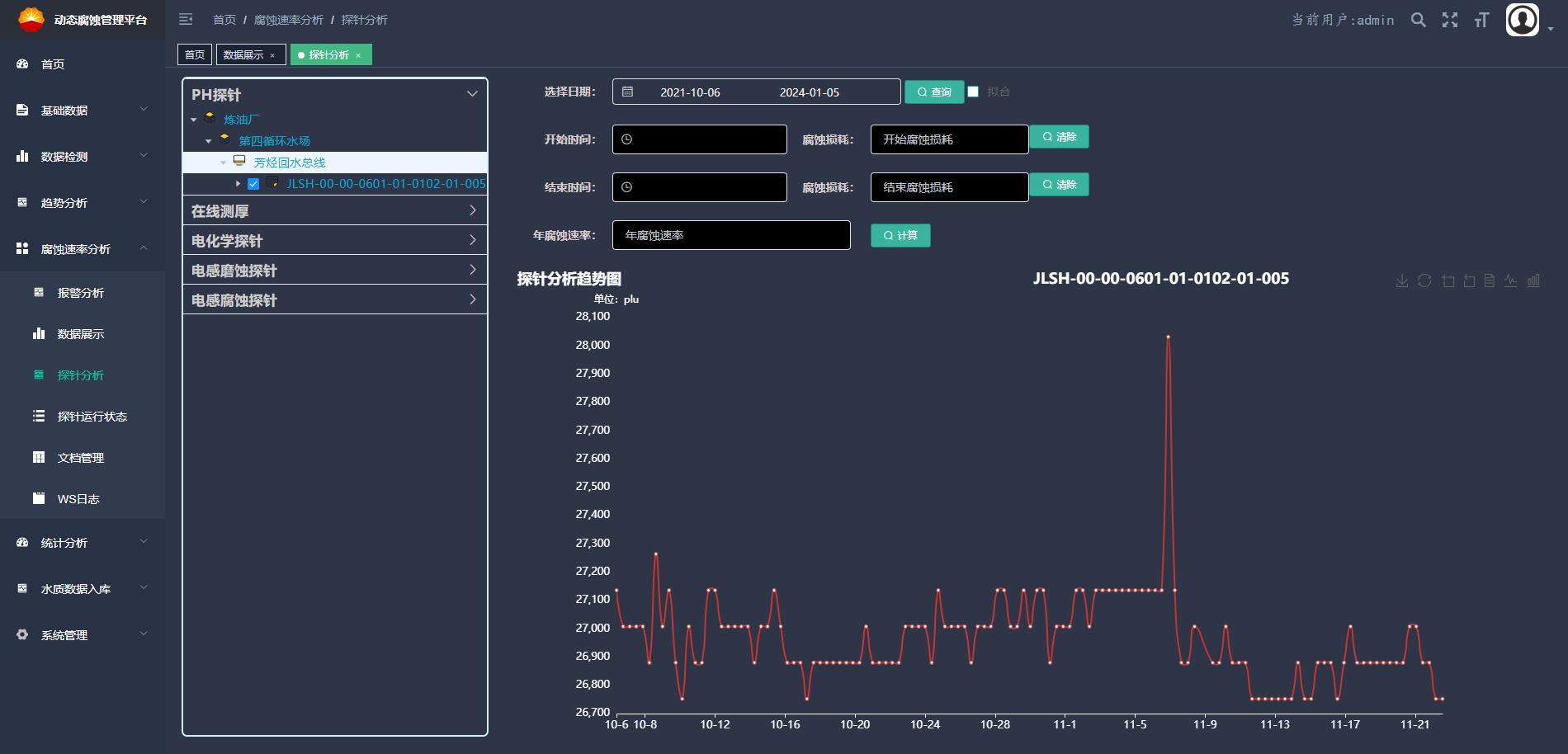Viewport: 1568px width, 754px height.
Task: Click 清除 beside 结束腐蚀损耗
Action: (1060, 184)
